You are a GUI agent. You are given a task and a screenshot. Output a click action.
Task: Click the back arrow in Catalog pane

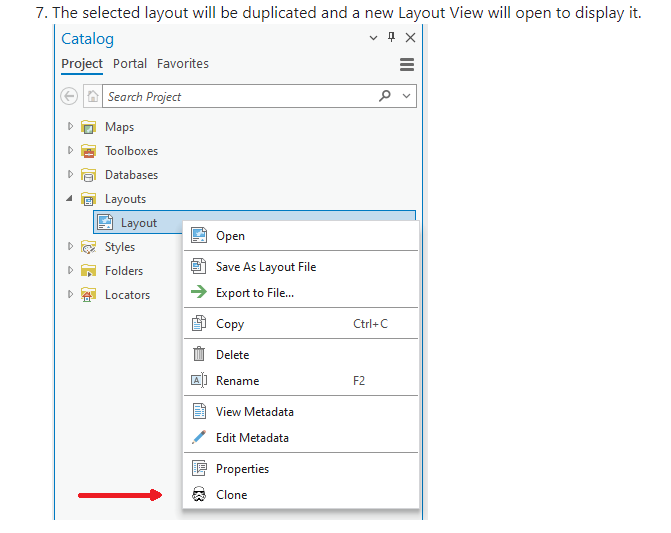click(x=69, y=97)
